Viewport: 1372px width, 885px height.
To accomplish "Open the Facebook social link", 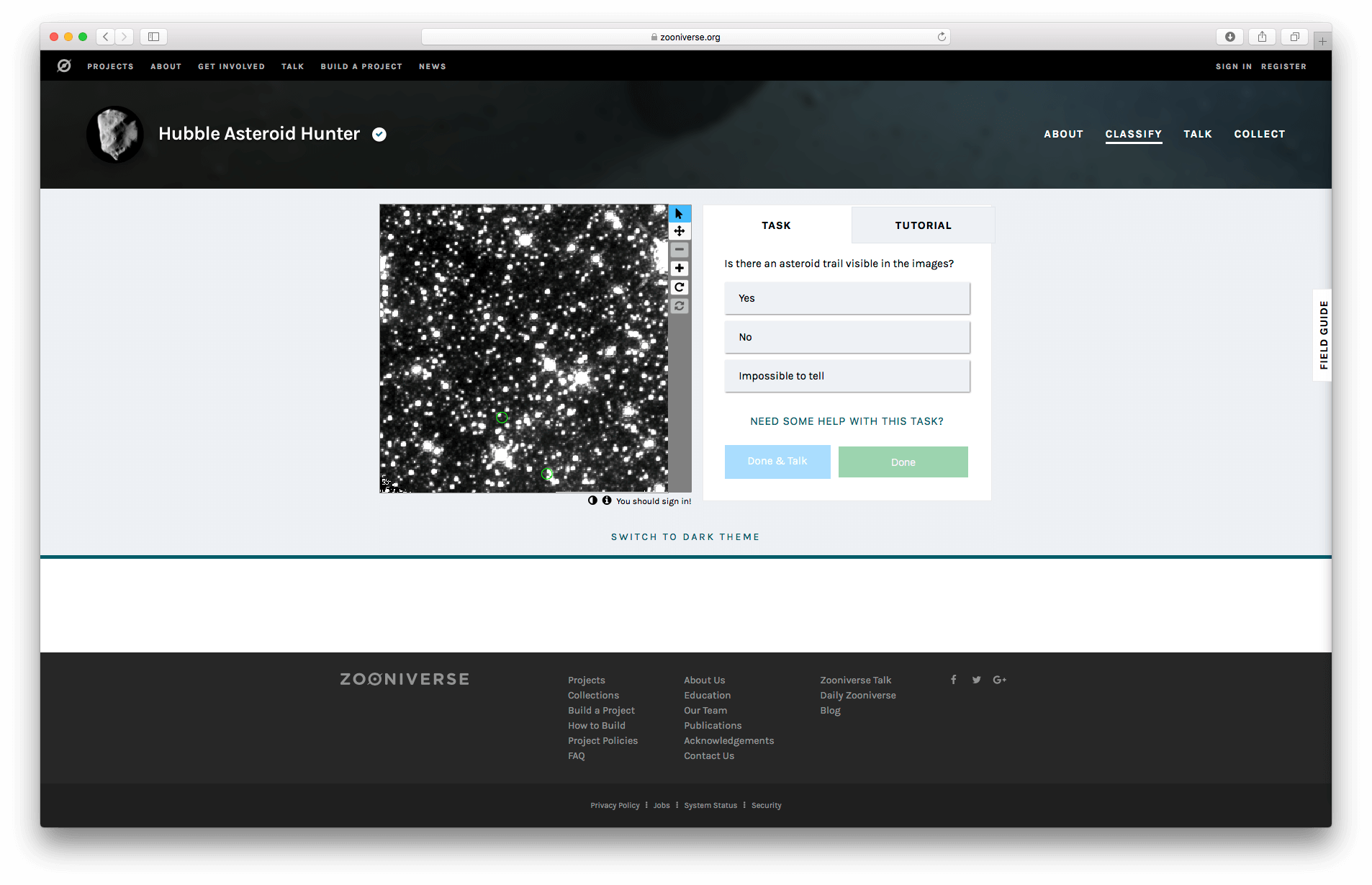I will [953, 680].
